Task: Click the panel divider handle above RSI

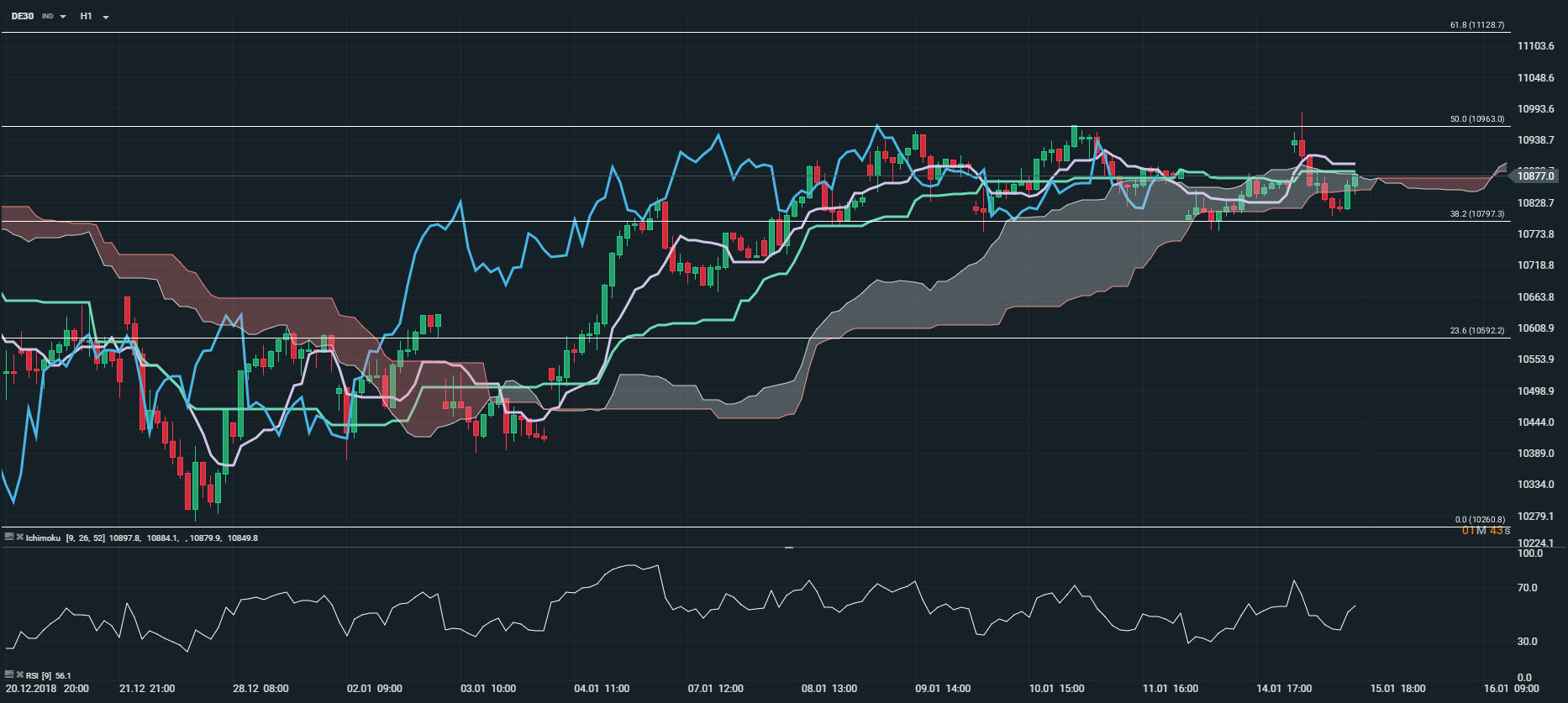Action: 789,548
